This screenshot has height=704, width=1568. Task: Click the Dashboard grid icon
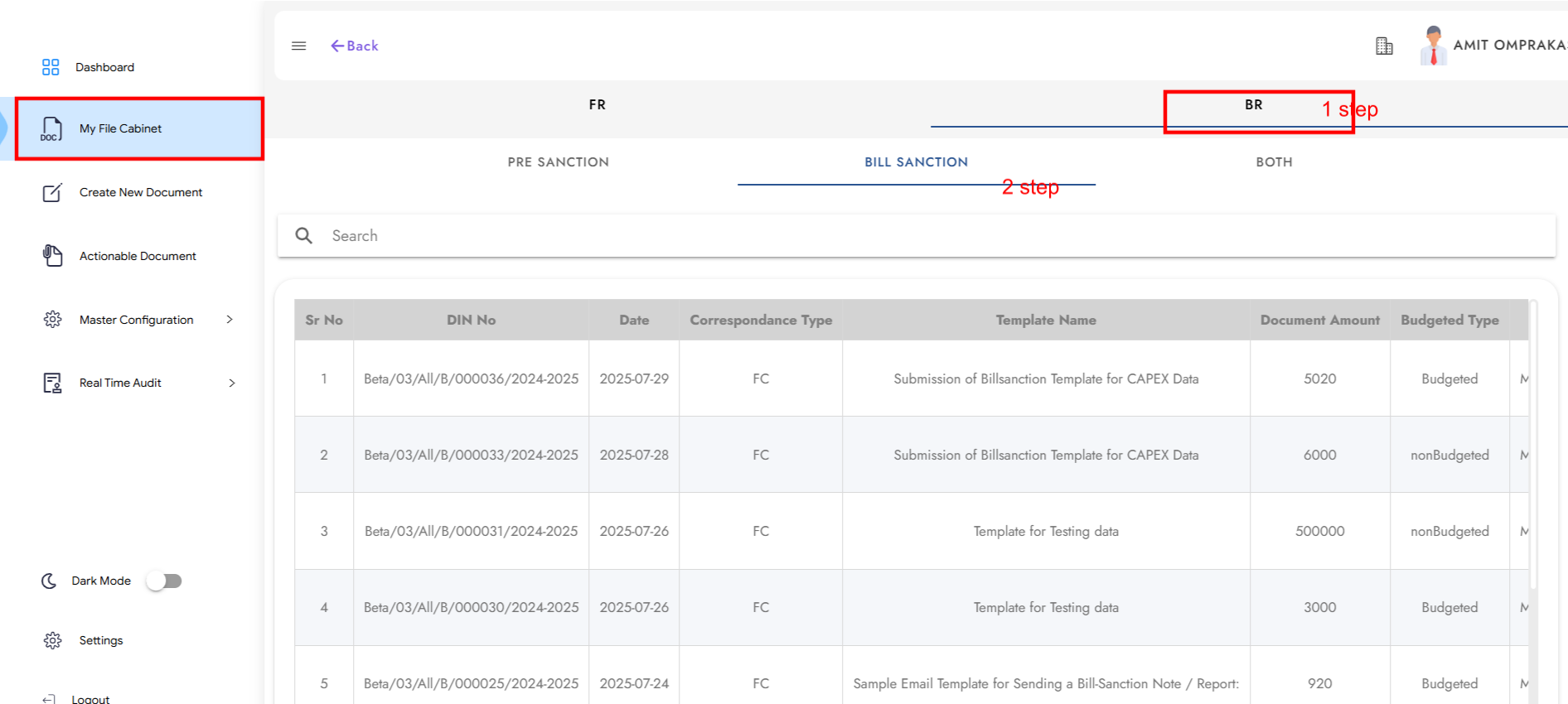click(x=51, y=67)
